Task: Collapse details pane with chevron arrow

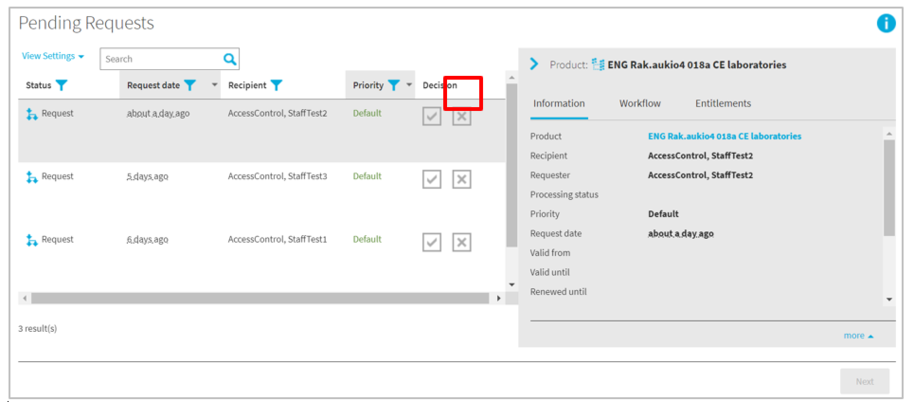Action: pyautogui.click(x=534, y=64)
